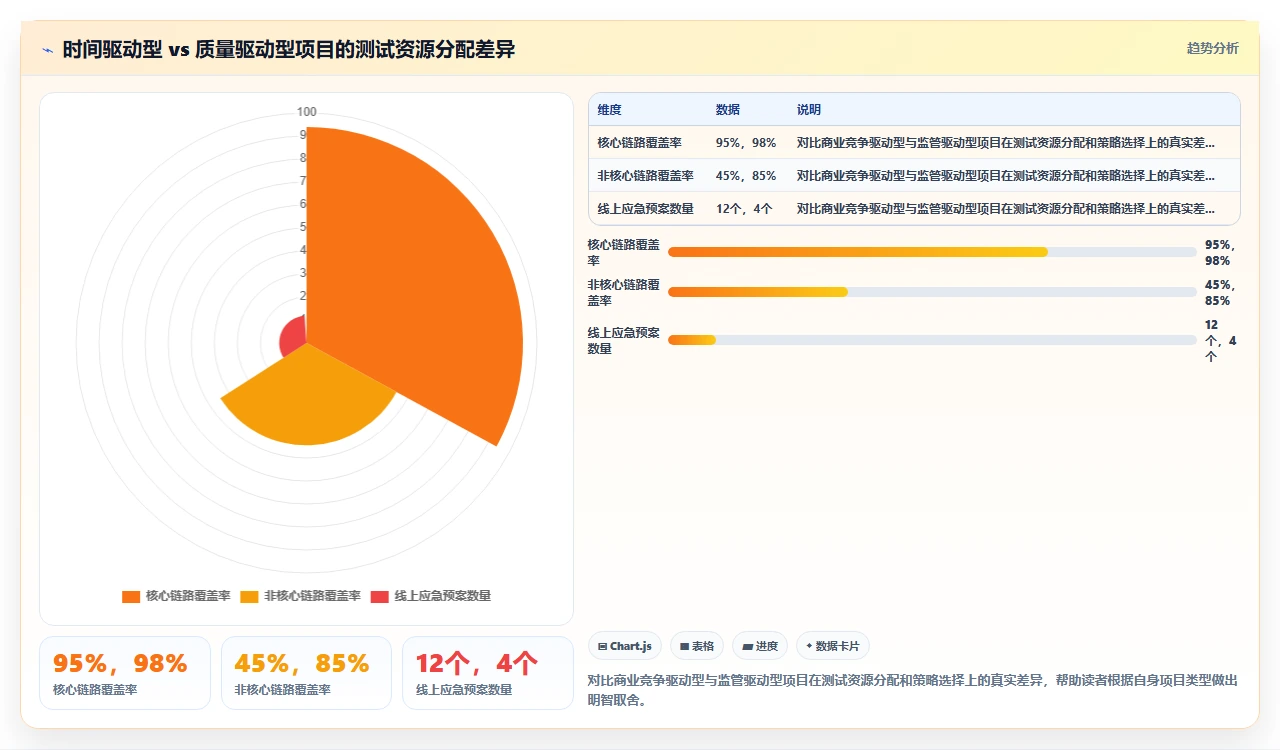Click the 非核心链路覆盖率 progress bar
The width and height of the screenshot is (1280, 750).
click(932, 292)
